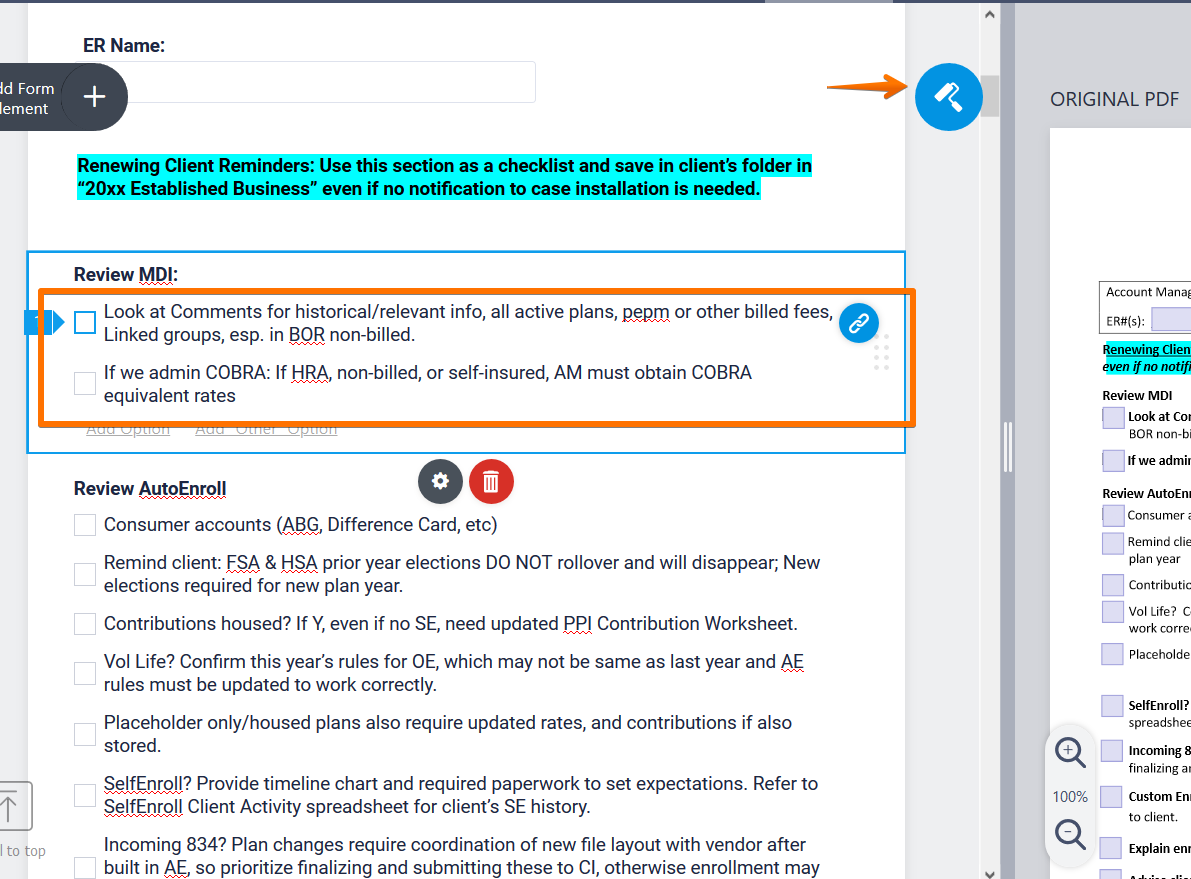The width and height of the screenshot is (1191, 879).
Task: Click the scroll to top arrow icon
Action: tap(10, 806)
